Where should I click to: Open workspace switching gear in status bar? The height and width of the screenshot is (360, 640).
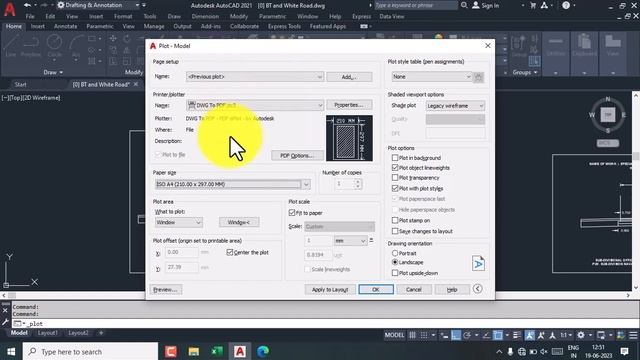coord(580,335)
